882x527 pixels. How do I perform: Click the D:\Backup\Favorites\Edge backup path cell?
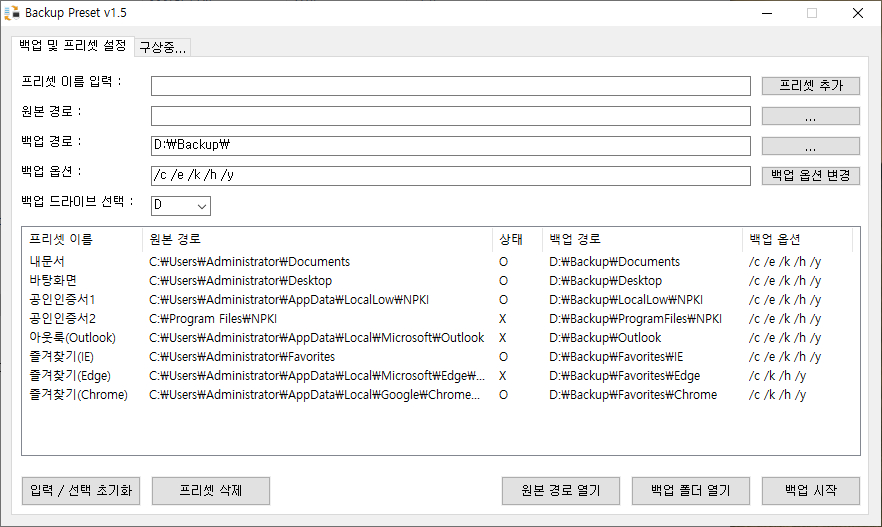624,376
